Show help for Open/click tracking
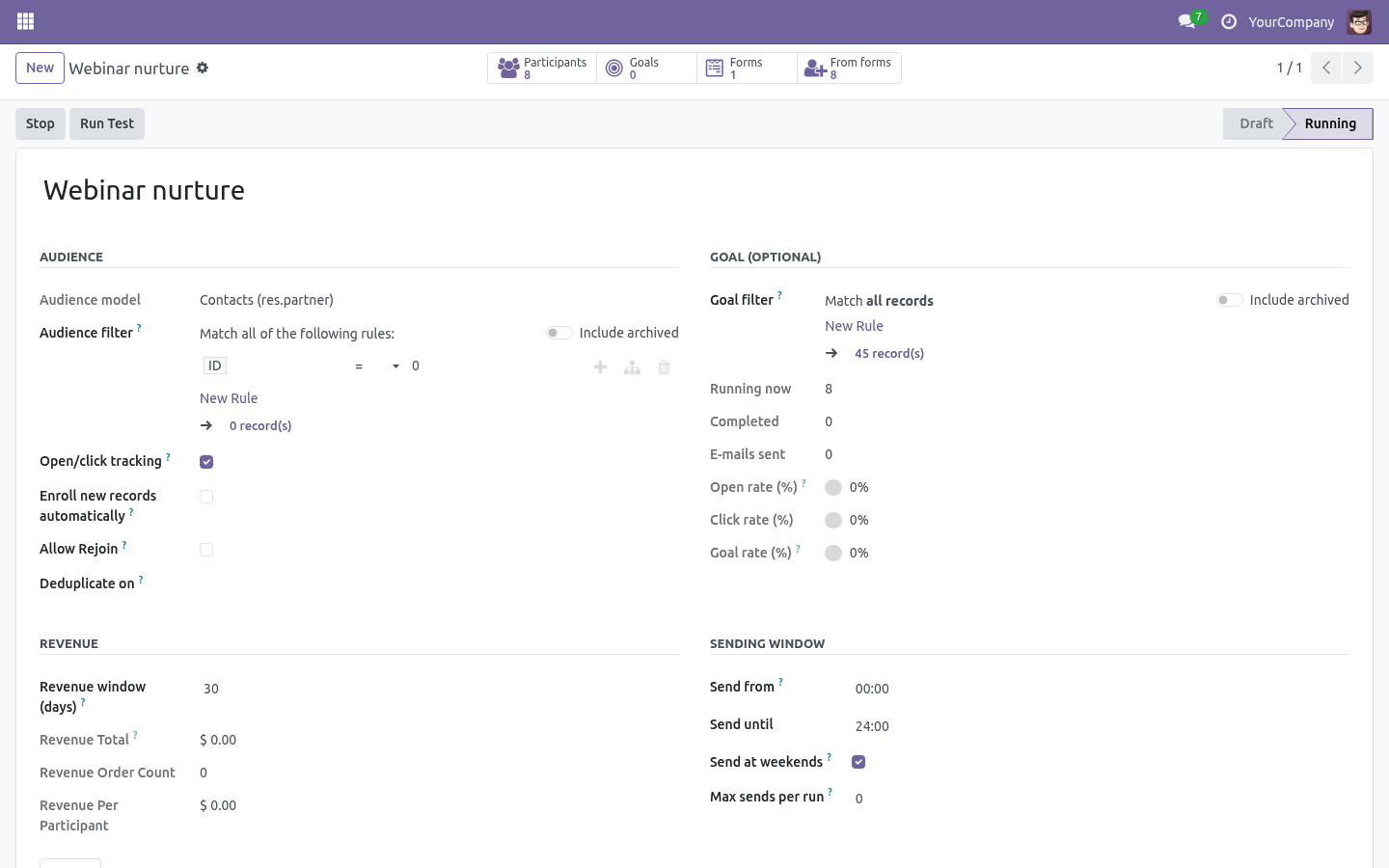The image size is (1389, 868). [168, 456]
